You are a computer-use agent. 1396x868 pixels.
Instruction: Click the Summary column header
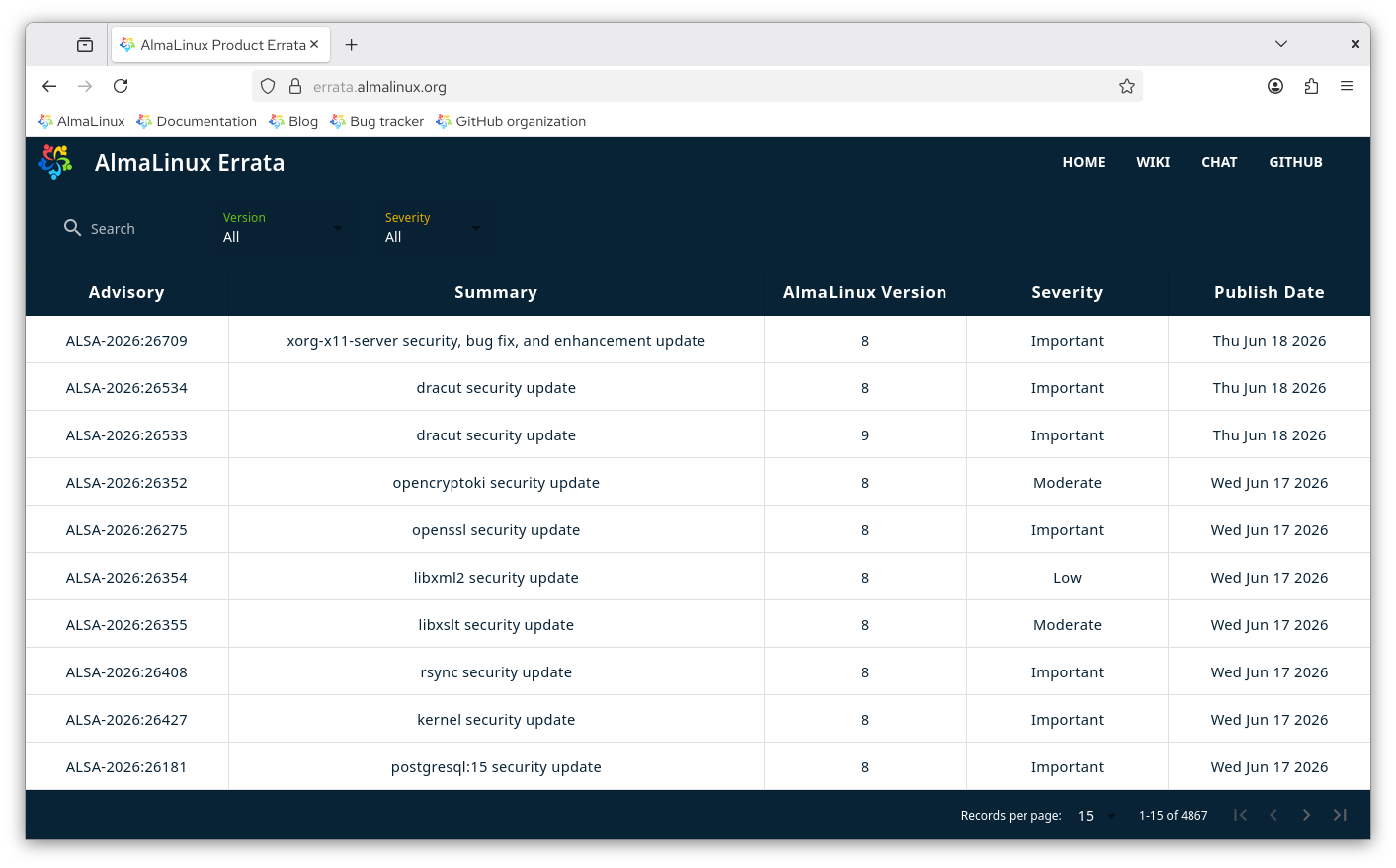point(496,292)
